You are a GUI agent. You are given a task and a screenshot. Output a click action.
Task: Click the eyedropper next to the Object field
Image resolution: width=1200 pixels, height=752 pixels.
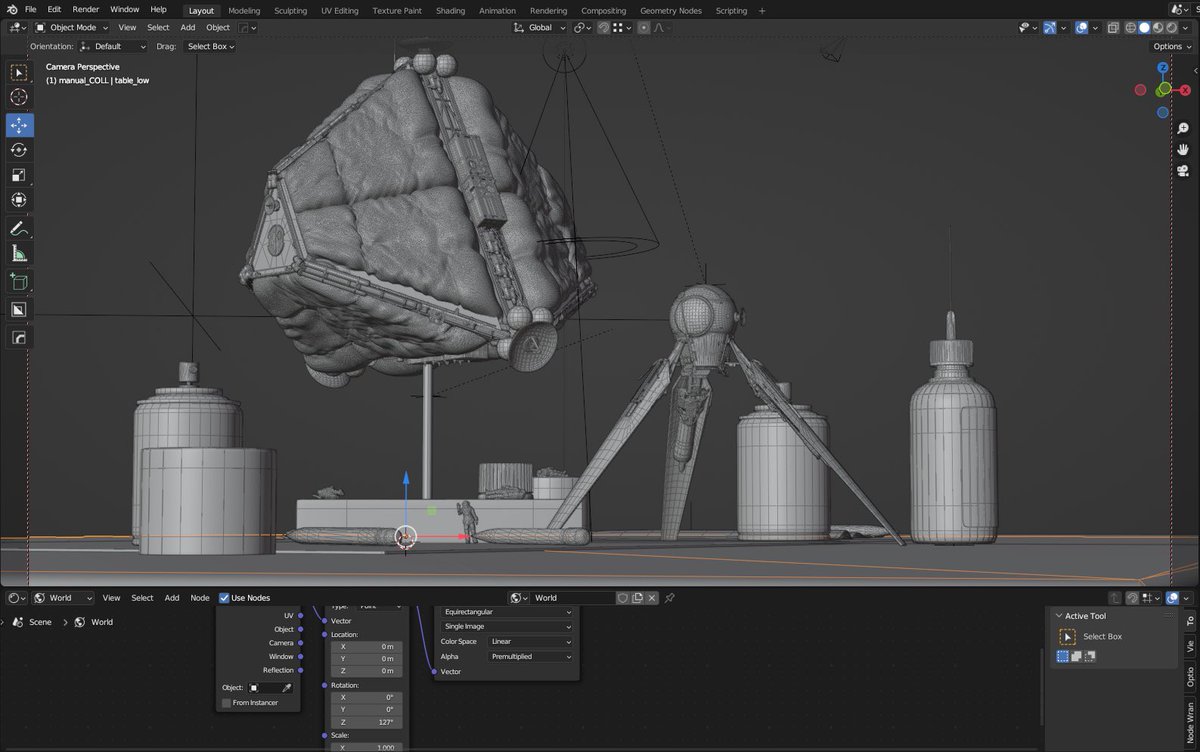[286, 688]
